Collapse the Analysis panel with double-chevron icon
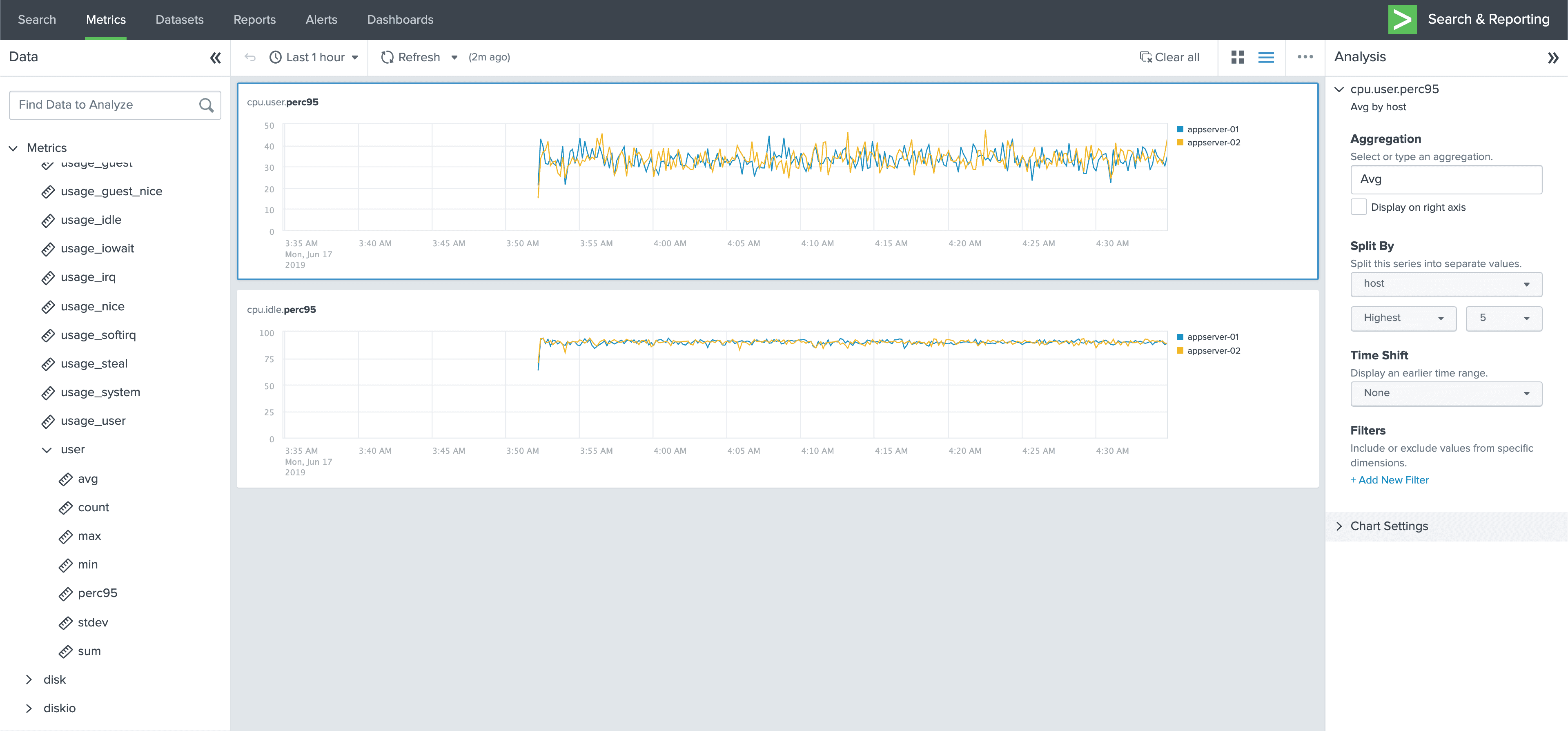This screenshot has height=731, width=1568. point(1553,58)
